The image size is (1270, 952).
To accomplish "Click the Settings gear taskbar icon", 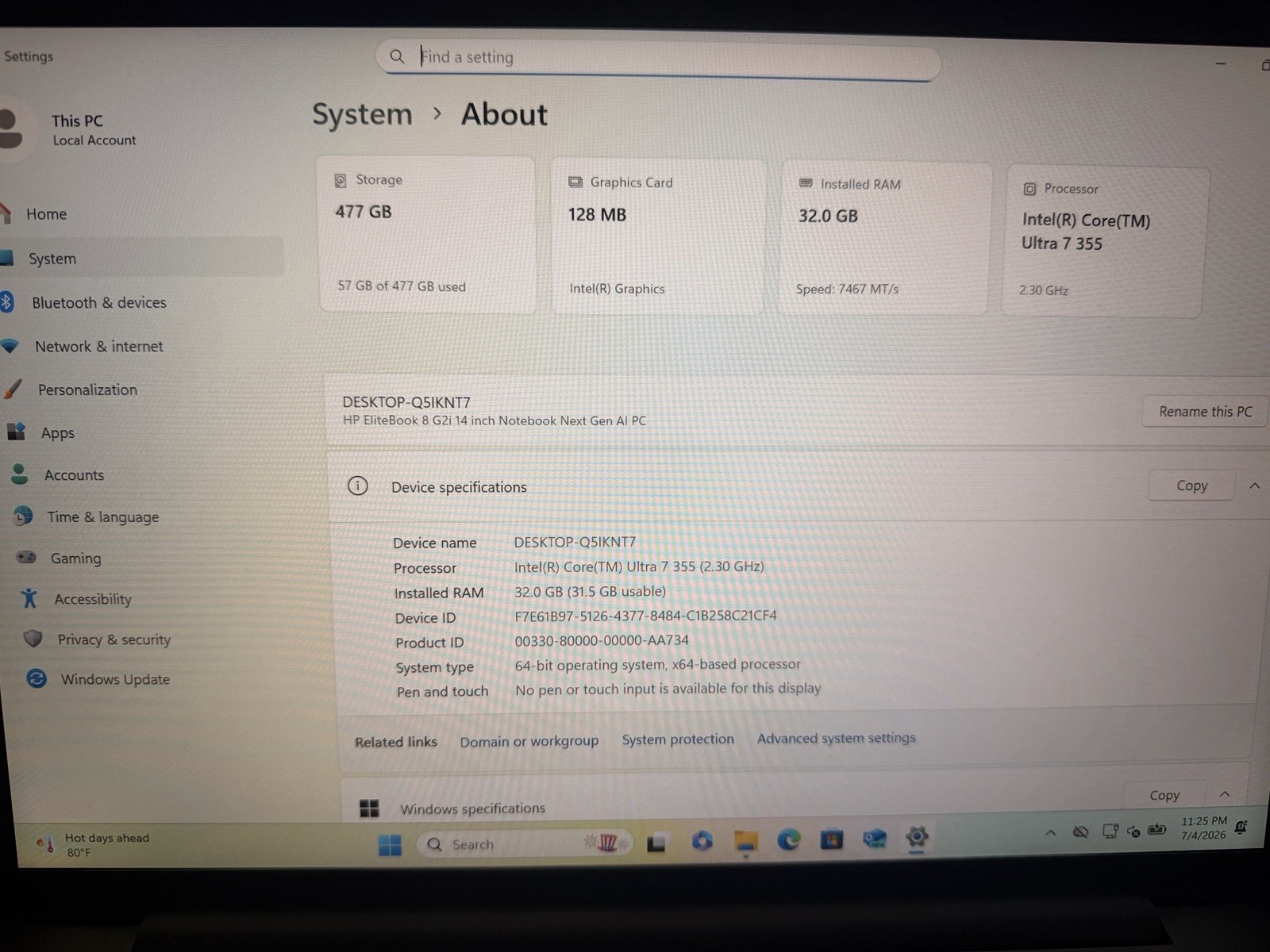I will pyautogui.click(x=917, y=836).
